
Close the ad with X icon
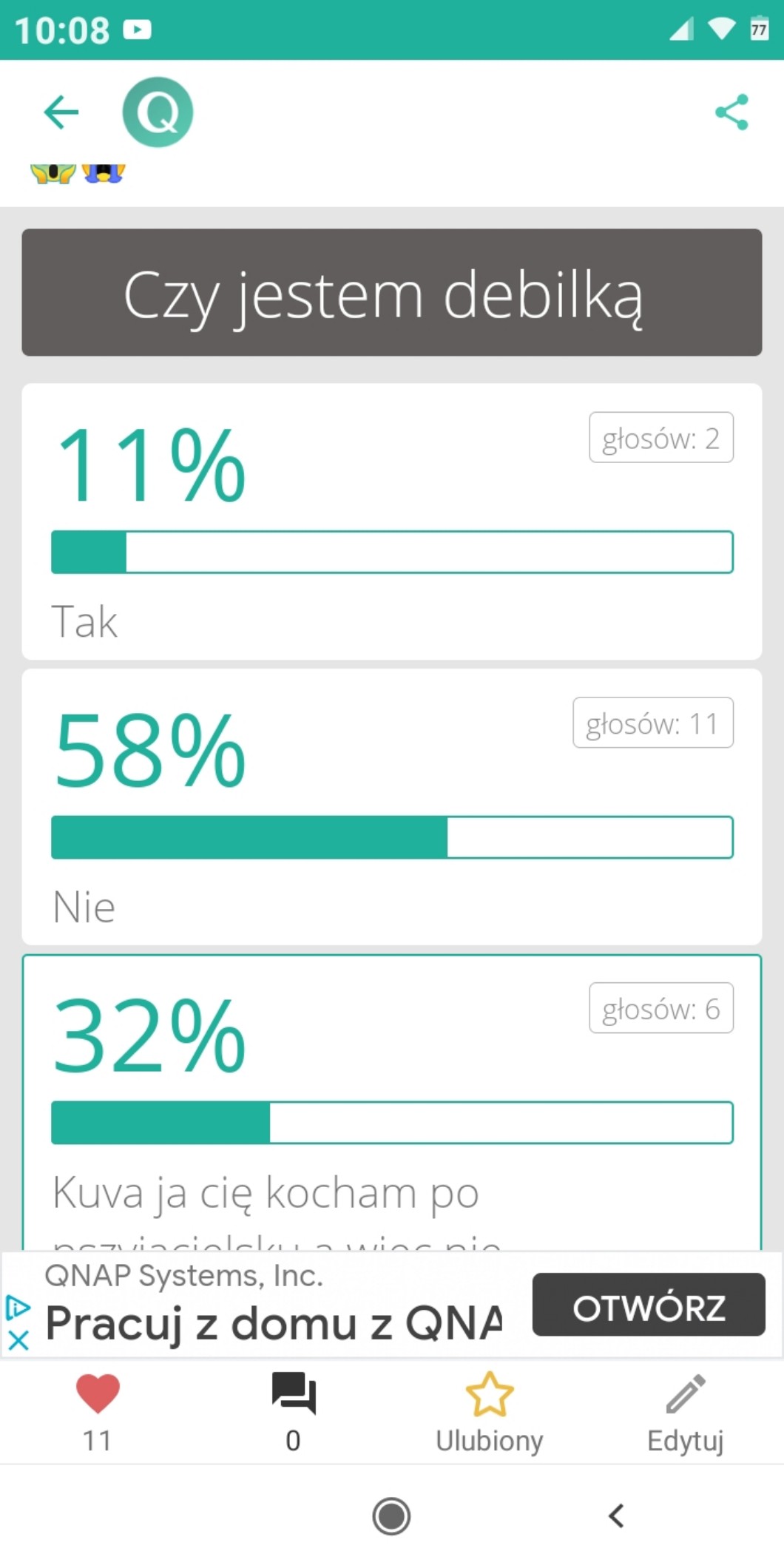(18, 1339)
